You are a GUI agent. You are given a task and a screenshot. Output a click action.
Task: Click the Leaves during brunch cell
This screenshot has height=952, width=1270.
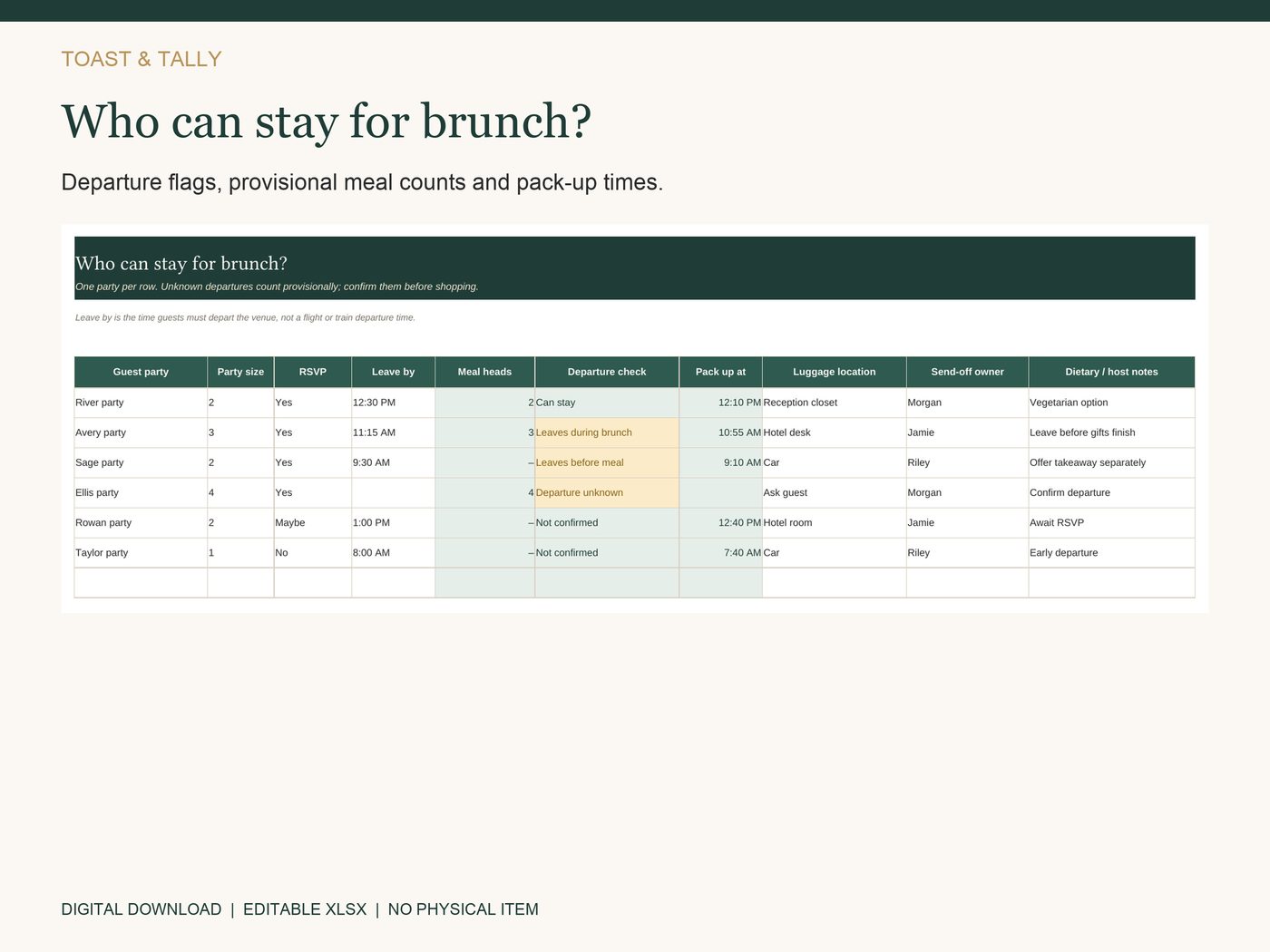coord(607,432)
